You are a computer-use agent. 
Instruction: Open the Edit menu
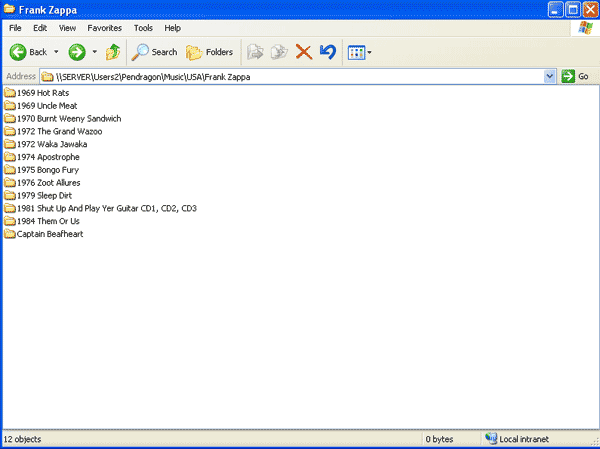pyautogui.click(x=40, y=28)
